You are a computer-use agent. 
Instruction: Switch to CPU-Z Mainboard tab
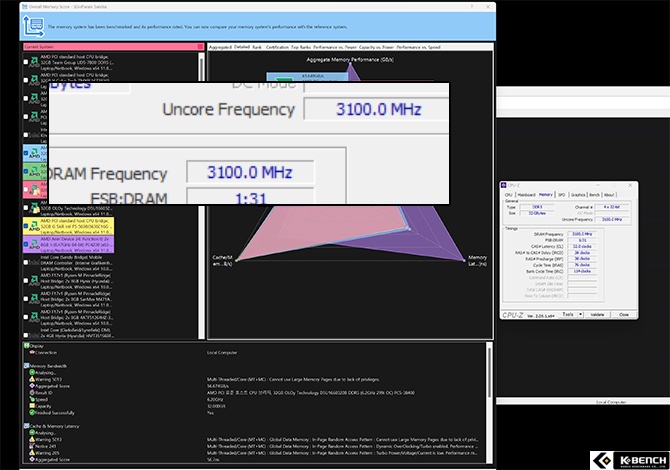tap(526, 195)
